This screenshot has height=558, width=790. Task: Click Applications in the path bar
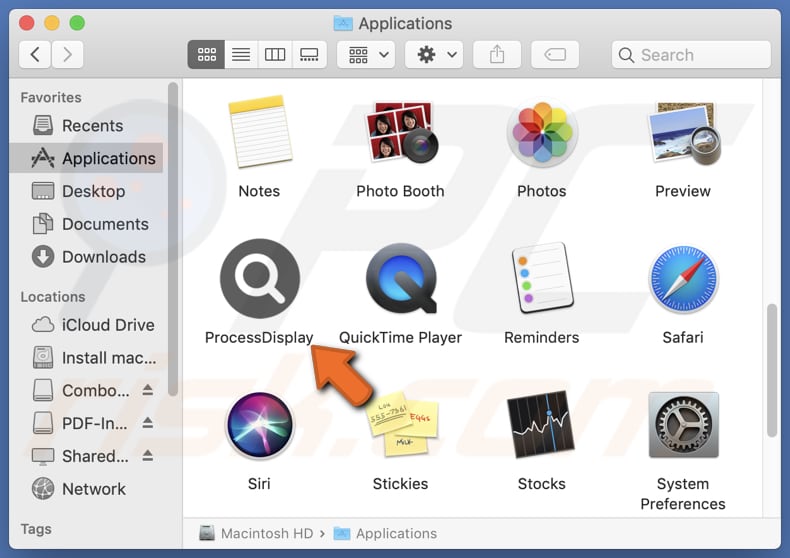[x=386, y=533]
